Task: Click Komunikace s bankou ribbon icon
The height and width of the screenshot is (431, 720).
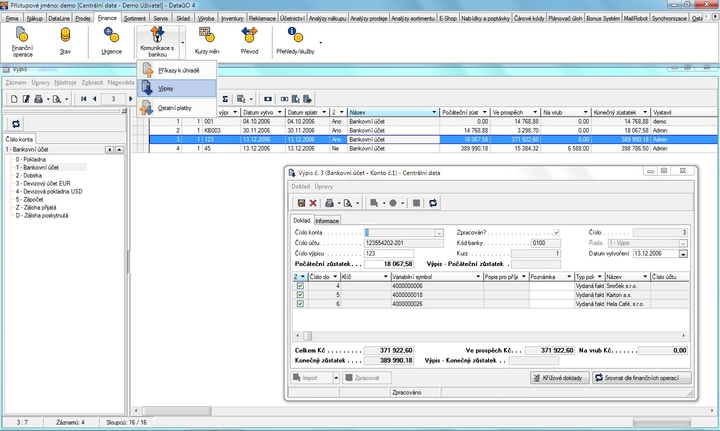Action: tap(157, 41)
